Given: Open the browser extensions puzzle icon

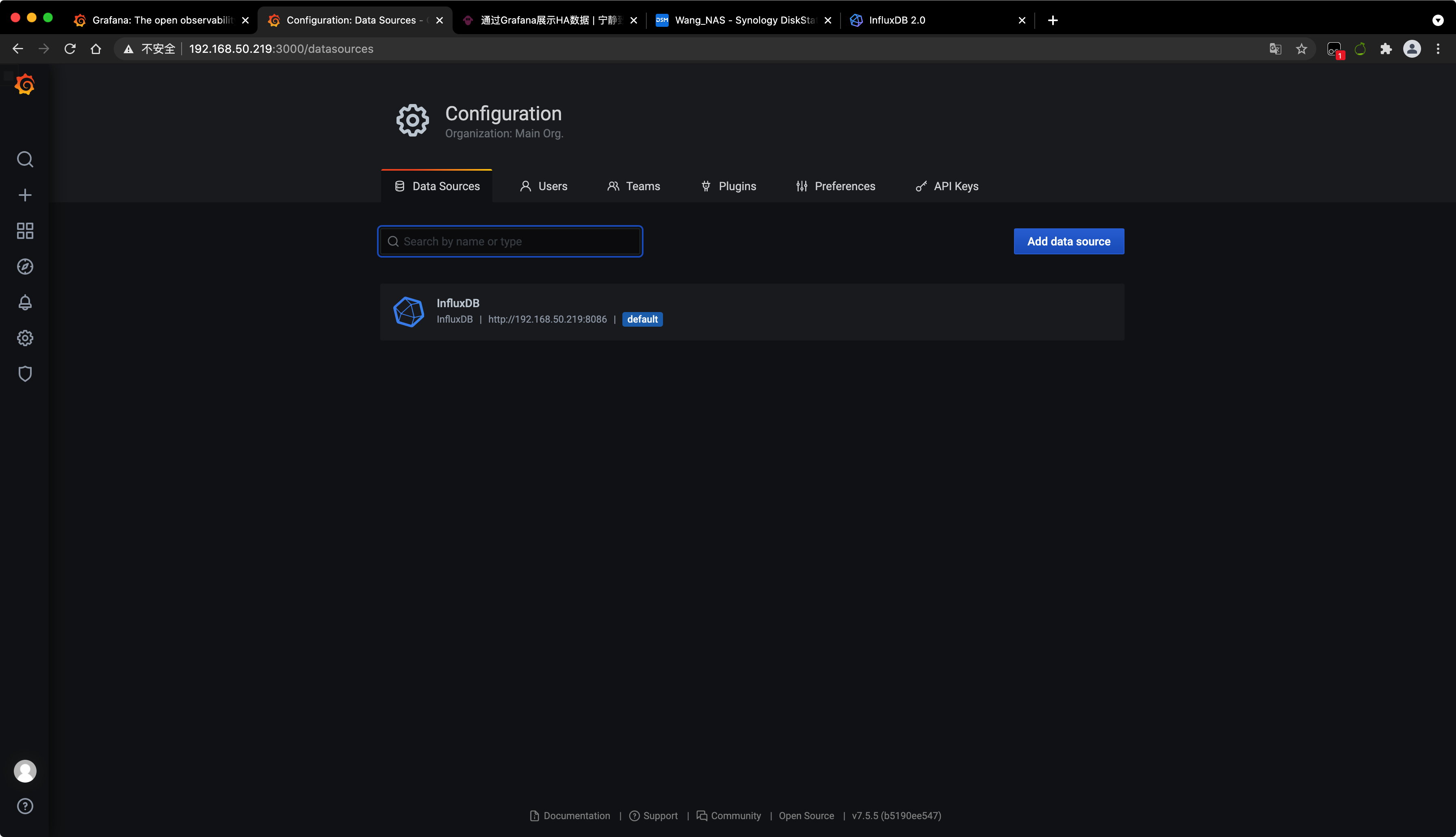Looking at the screenshot, I should tap(1386, 49).
